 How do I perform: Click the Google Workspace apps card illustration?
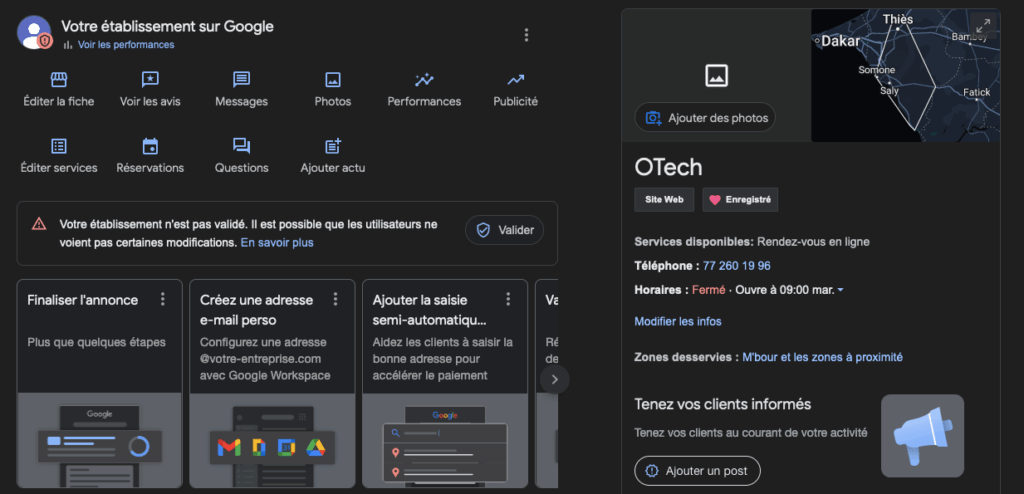pyautogui.click(x=272, y=440)
